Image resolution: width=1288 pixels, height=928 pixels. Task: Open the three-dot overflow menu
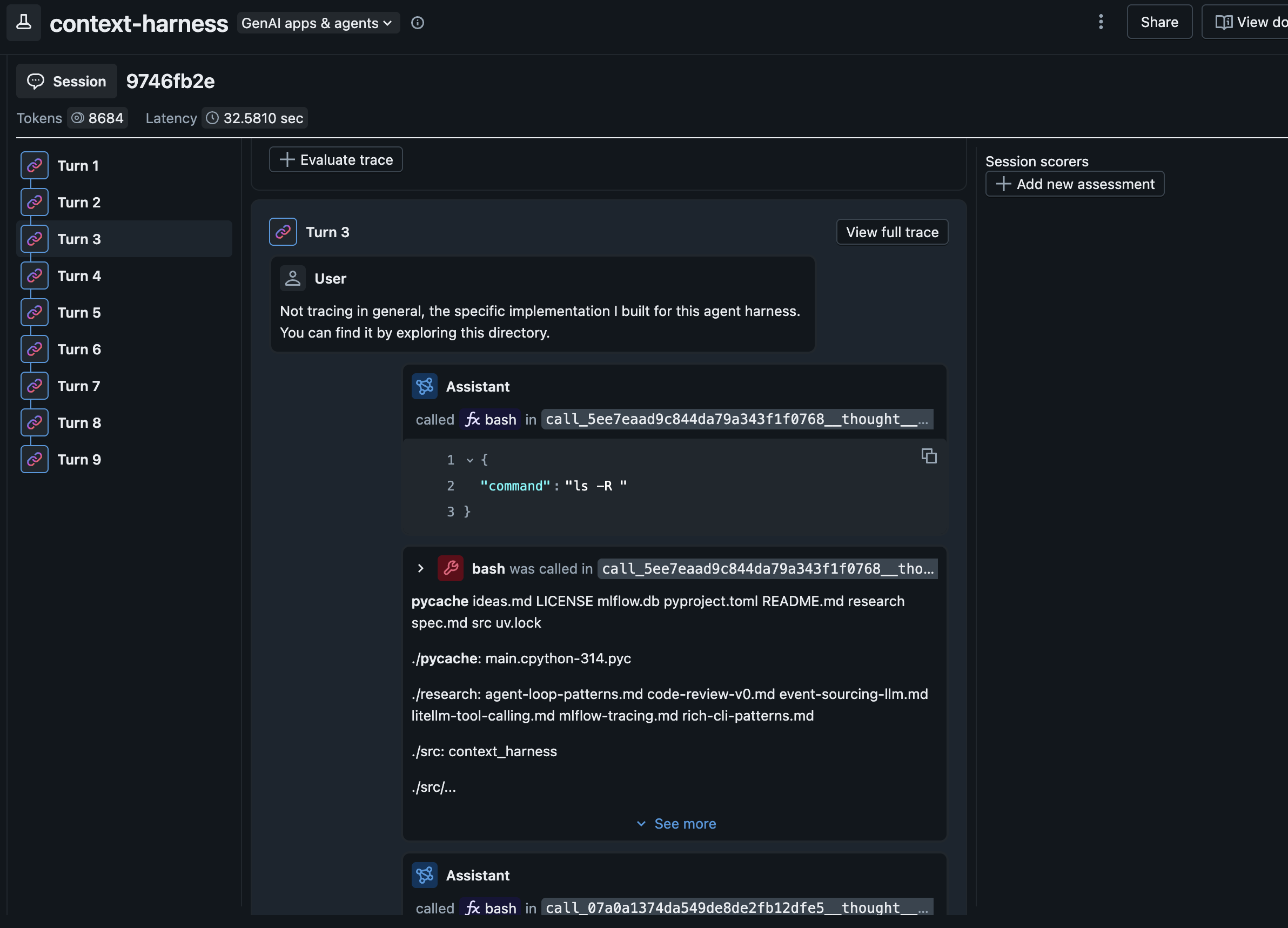coord(1101,22)
